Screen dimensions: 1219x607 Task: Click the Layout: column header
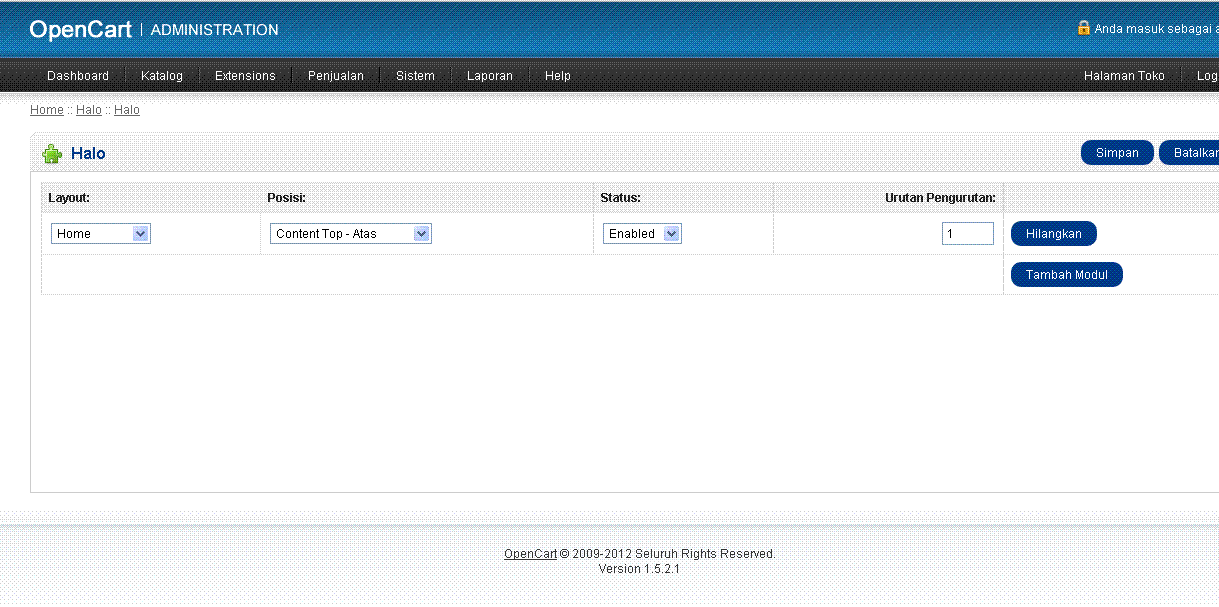pyautogui.click(x=69, y=198)
